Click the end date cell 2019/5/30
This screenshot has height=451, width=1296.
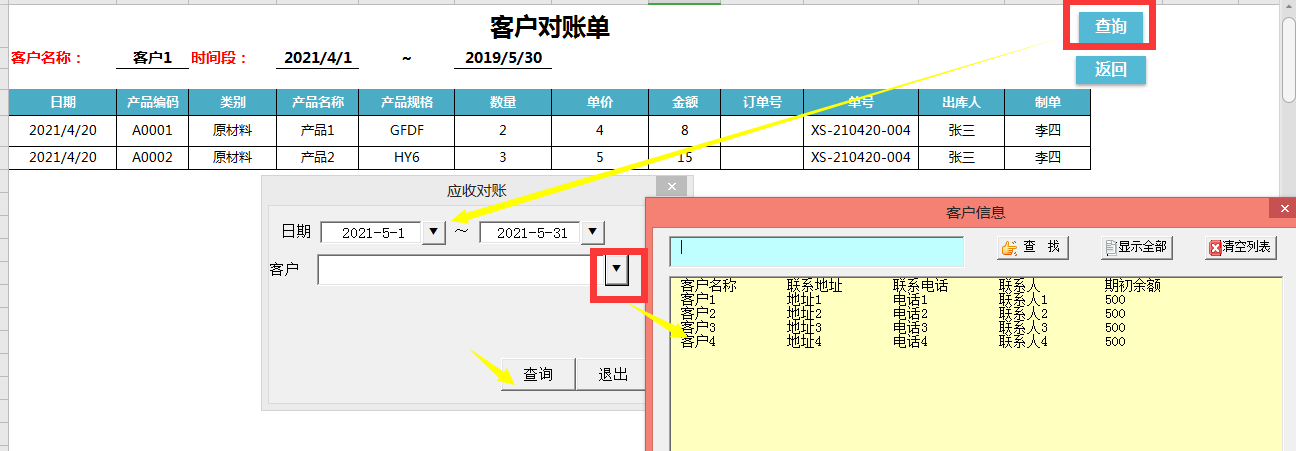pos(503,58)
